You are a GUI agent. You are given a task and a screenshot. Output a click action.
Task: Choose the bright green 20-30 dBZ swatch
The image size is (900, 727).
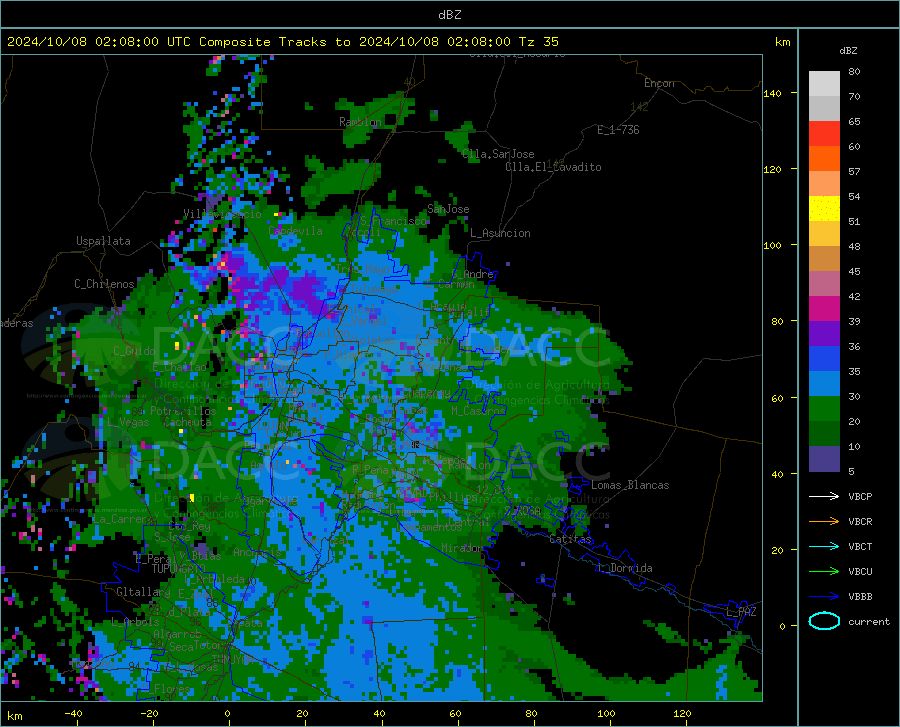click(x=824, y=409)
